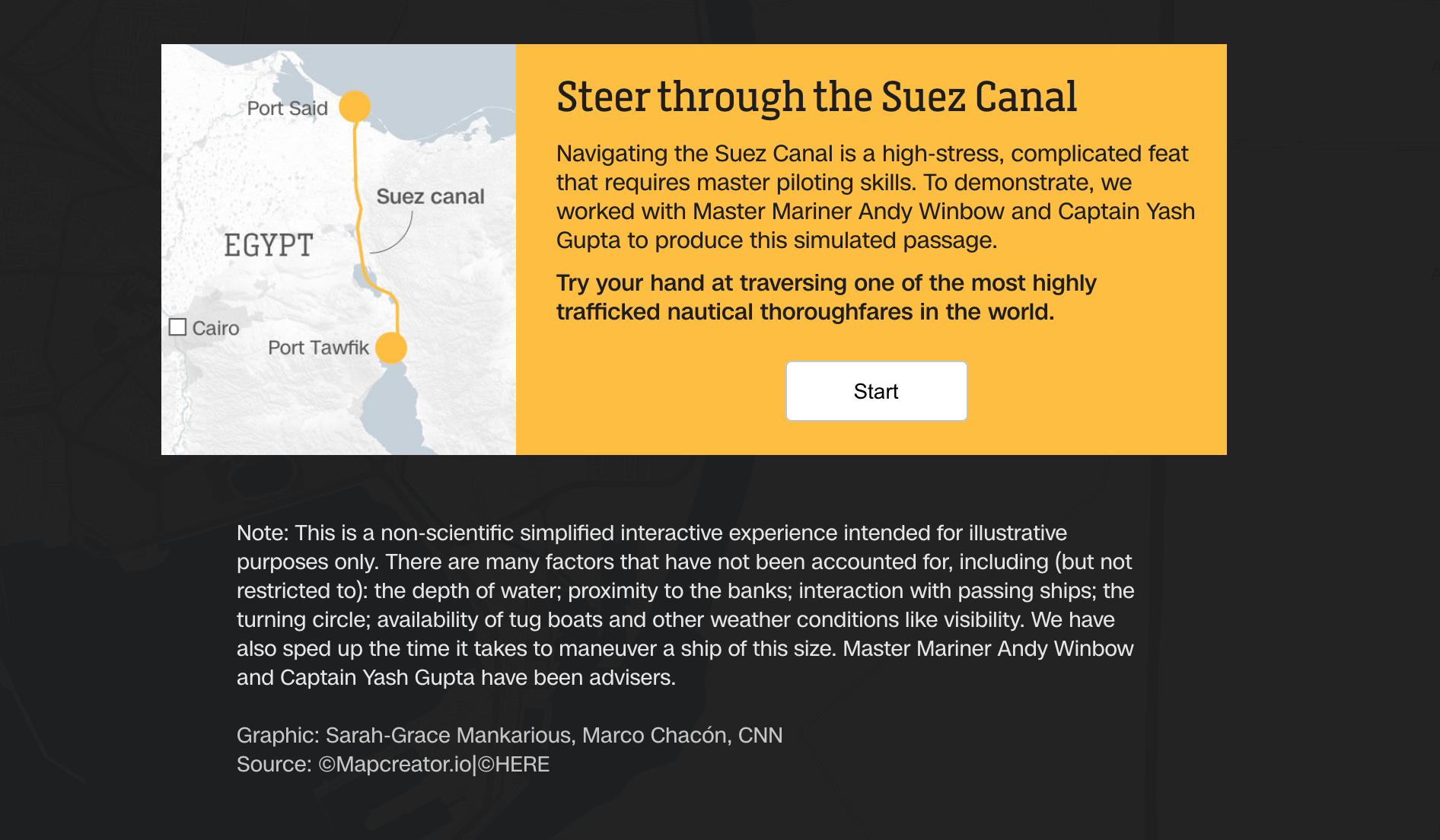Click the bold 'Try your hand' paragraph
This screenshot has width=1440, height=840.
[826, 297]
